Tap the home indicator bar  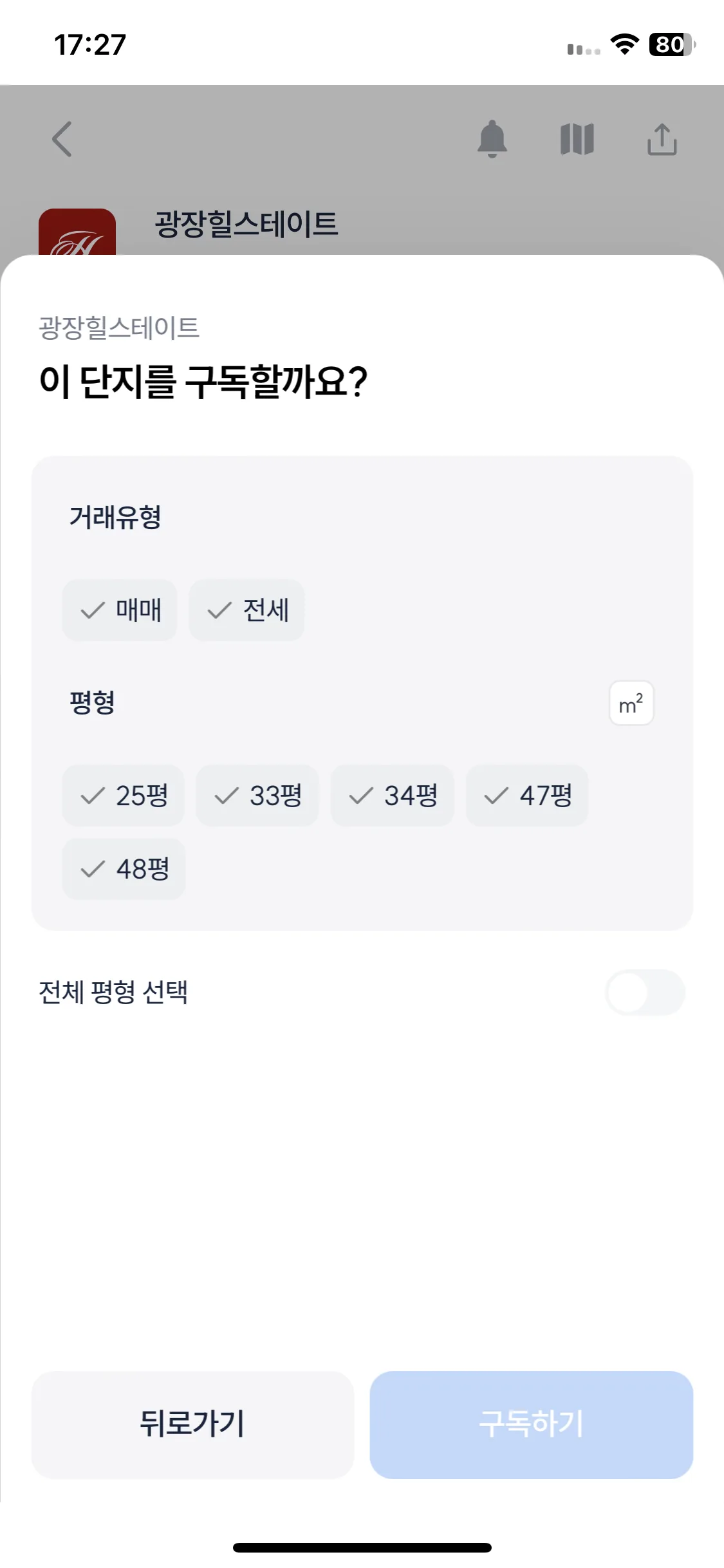tap(362, 1547)
